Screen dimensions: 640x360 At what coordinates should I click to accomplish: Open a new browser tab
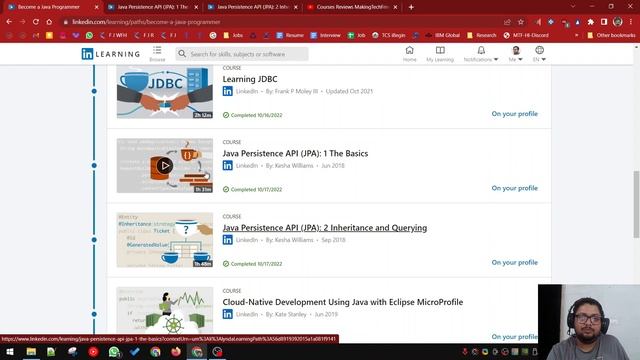coord(411,7)
